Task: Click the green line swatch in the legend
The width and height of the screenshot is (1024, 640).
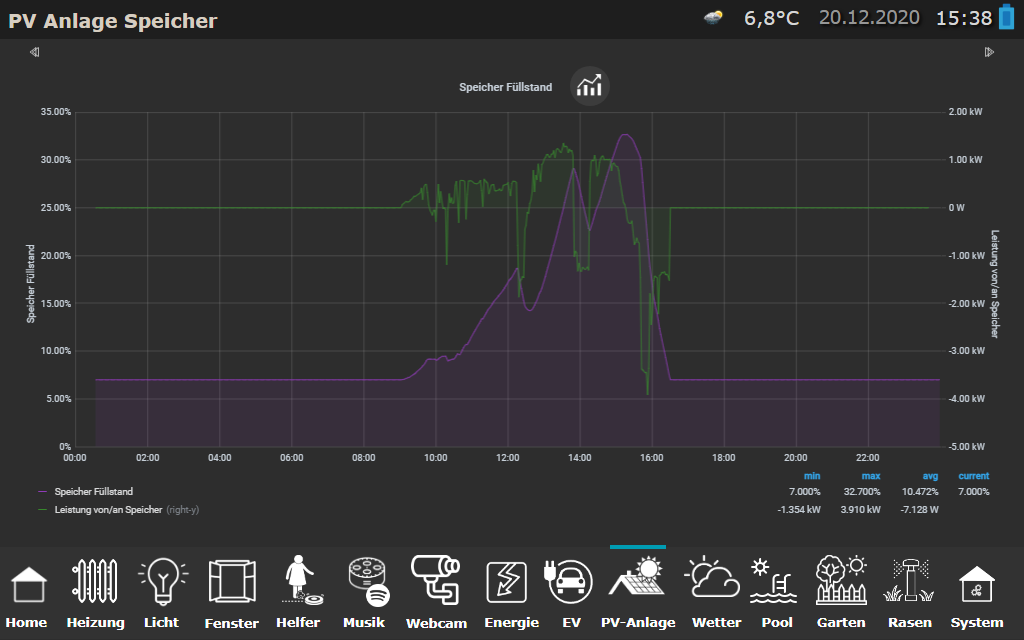Action: coord(42,509)
